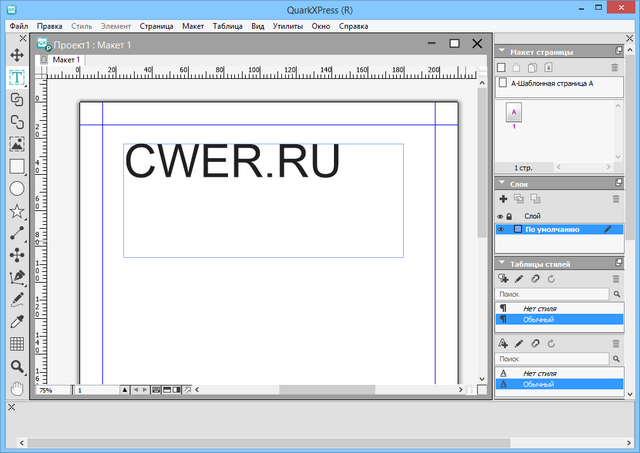The image size is (640, 453).
Task: Click the zoom percentage field showing 75%
Action: pyautogui.click(x=48, y=389)
